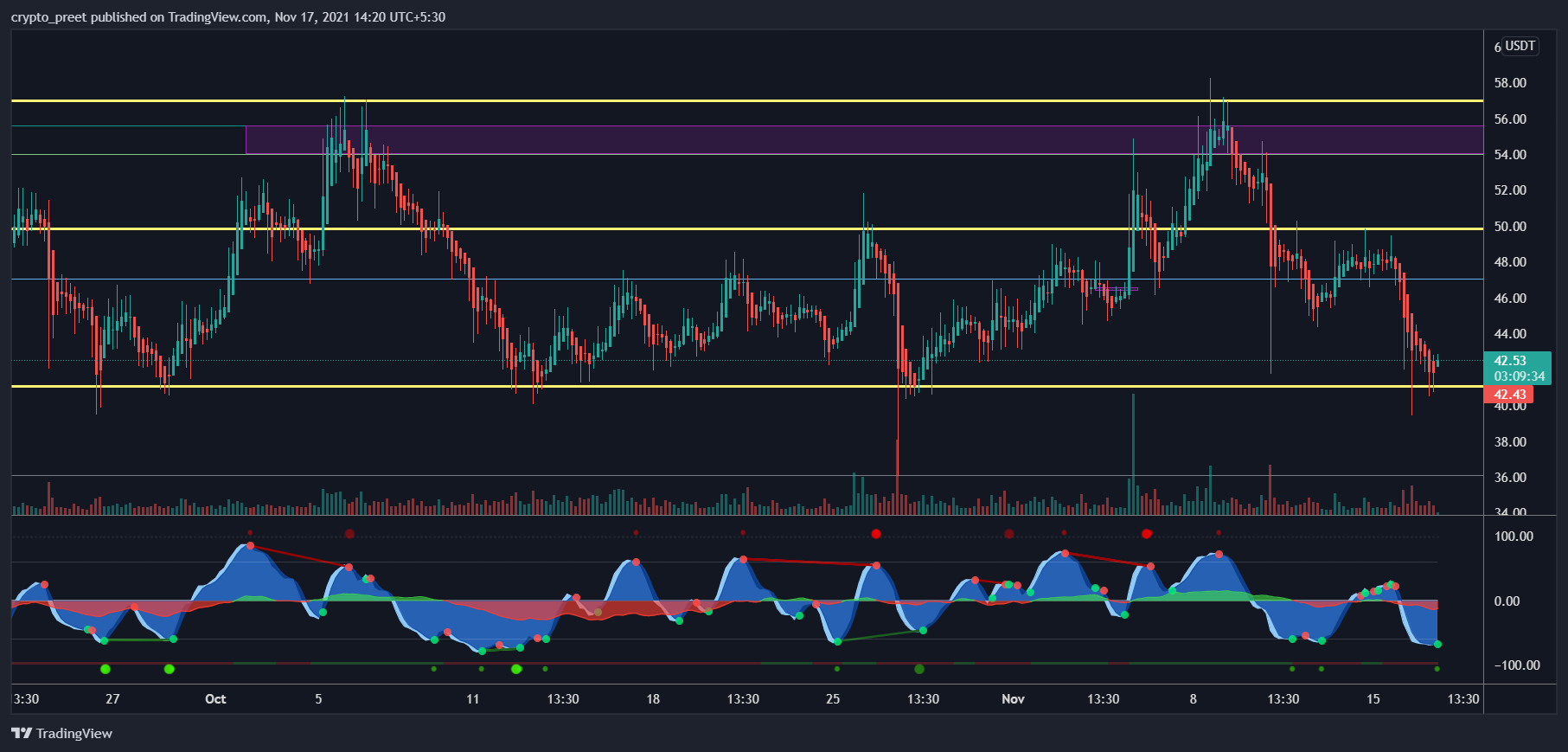The height and width of the screenshot is (752, 1568).
Task: Select the top yellow horizontal line near 57.00
Action: 747,100
